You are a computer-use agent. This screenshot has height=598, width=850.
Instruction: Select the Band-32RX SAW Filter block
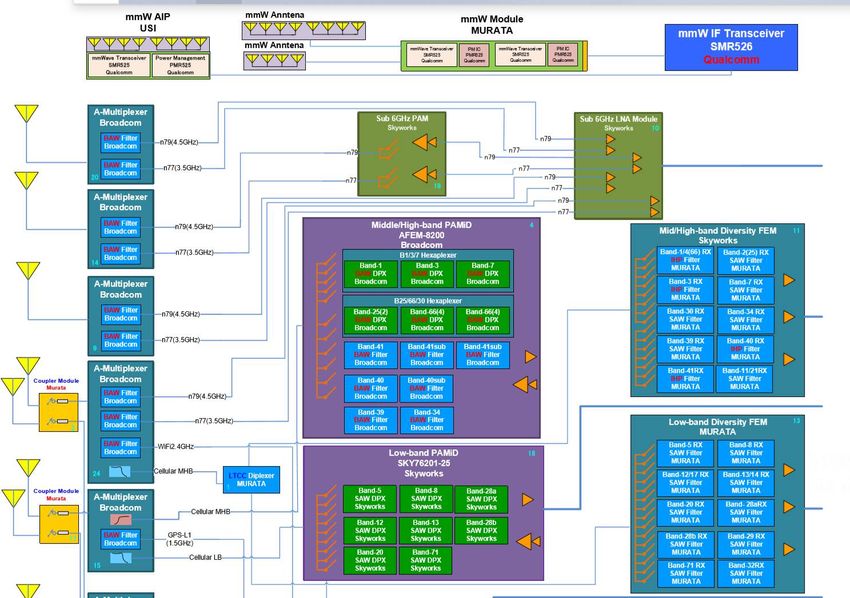point(745,574)
